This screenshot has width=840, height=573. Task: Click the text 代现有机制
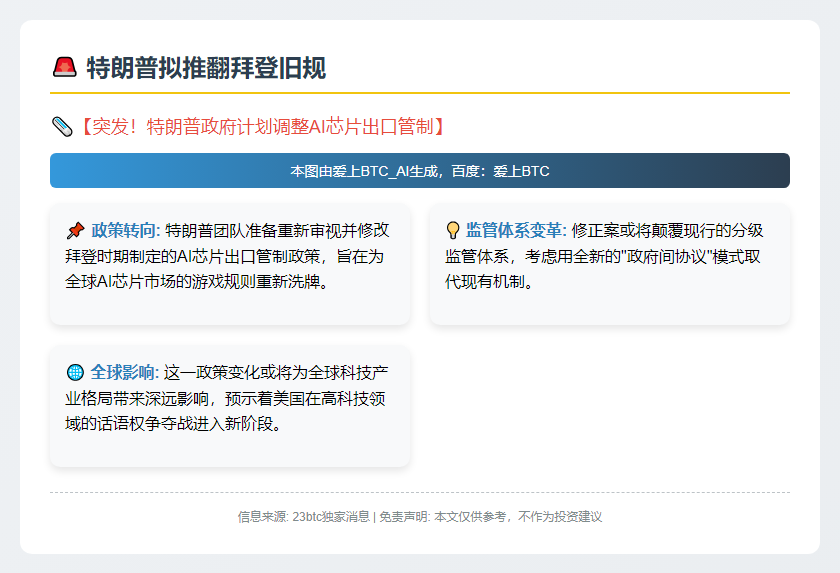[490, 282]
